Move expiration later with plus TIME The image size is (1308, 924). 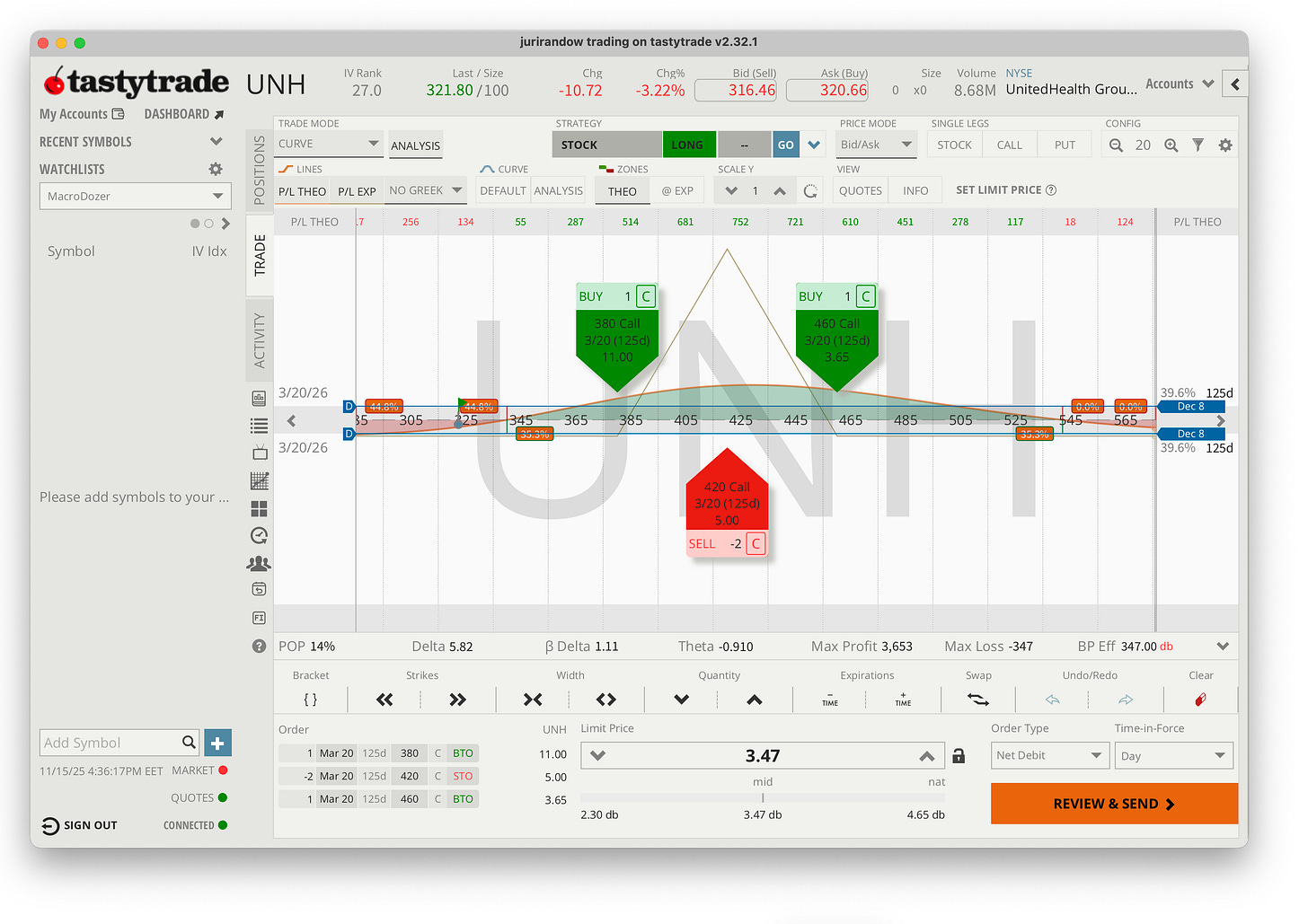903,700
